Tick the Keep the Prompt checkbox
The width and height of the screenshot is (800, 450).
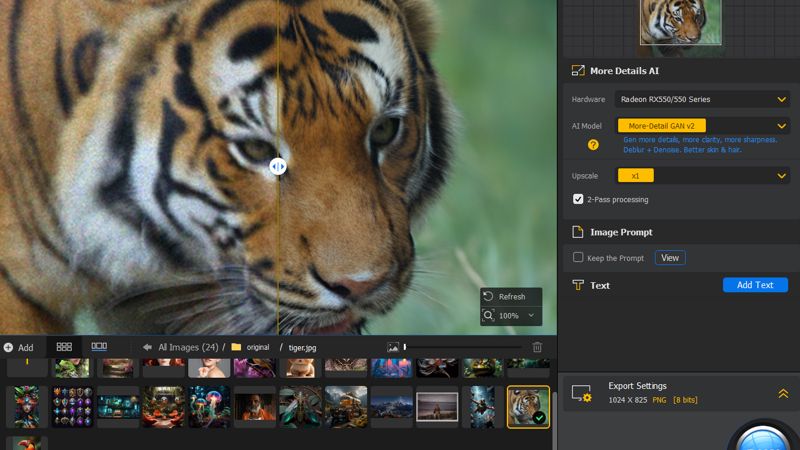tap(578, 257)
